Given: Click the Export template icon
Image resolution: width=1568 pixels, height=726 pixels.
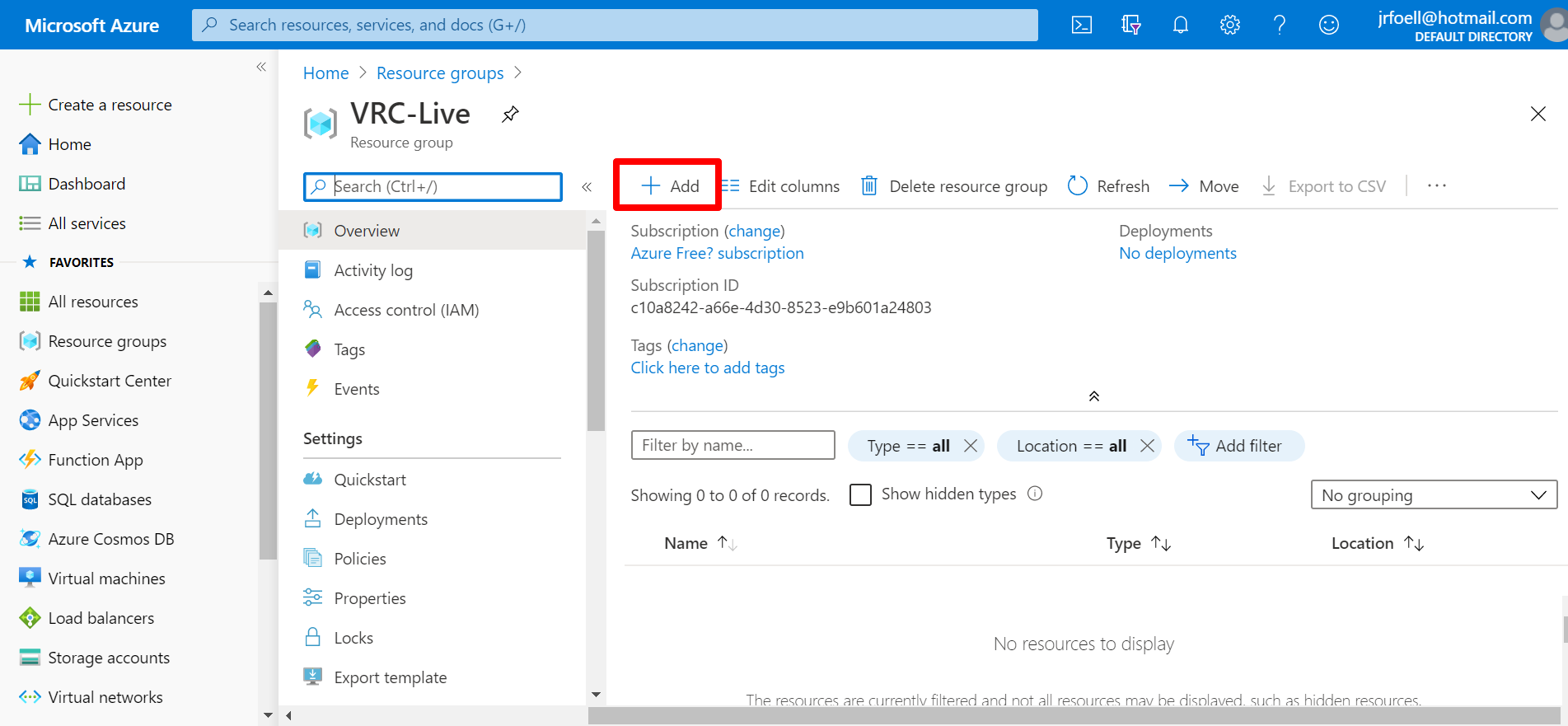Looking at the screenshot, I should click(313, 677).
